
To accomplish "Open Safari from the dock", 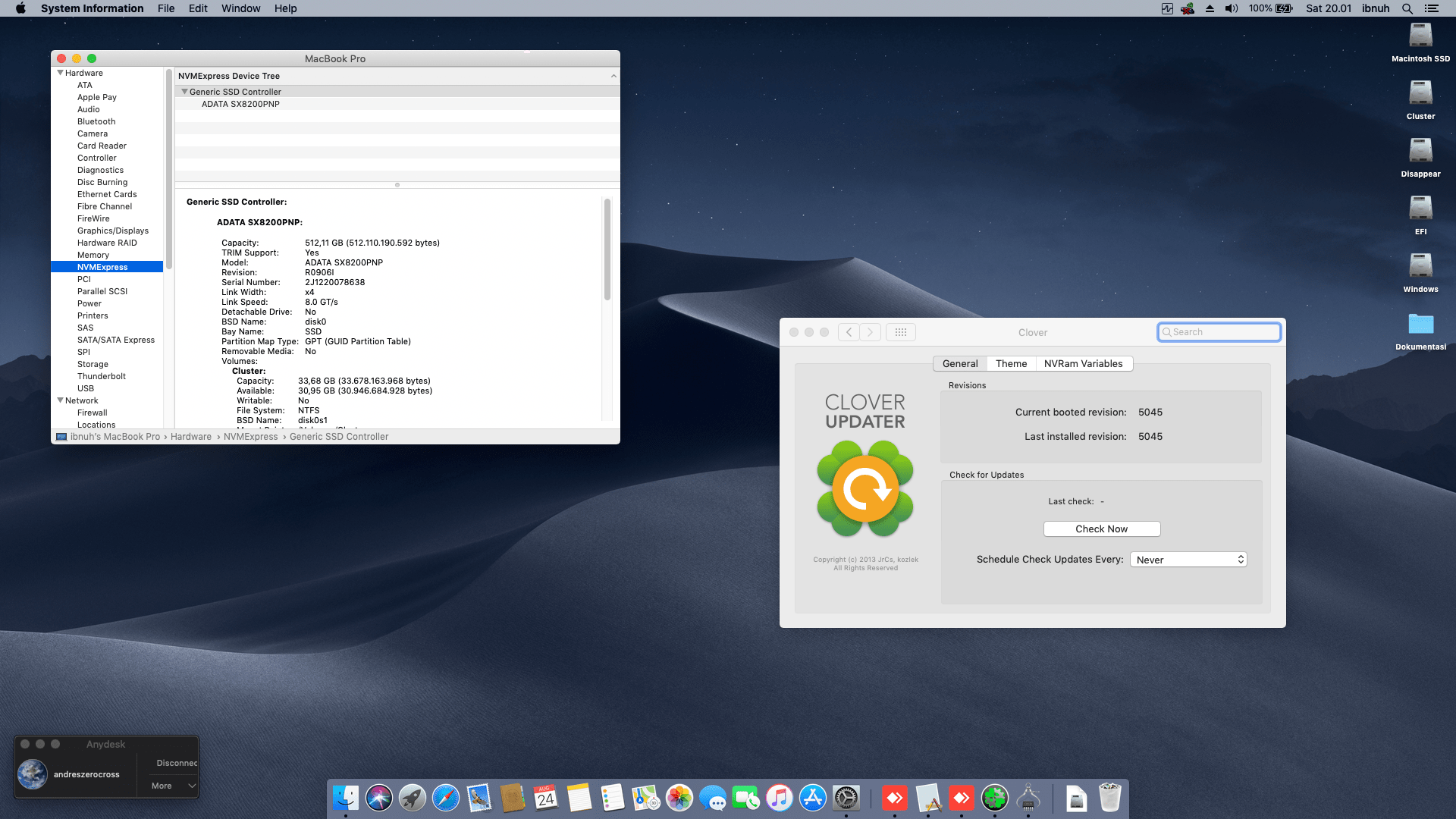I will (446, 798).
